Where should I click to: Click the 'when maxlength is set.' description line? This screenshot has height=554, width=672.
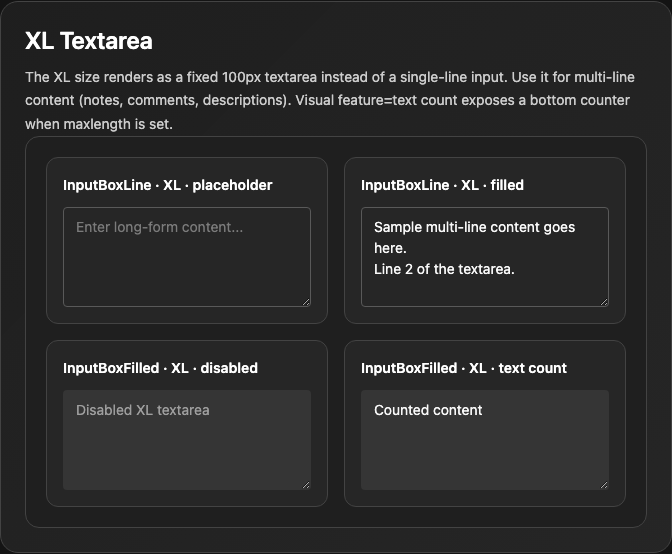[x=99, y=124]
